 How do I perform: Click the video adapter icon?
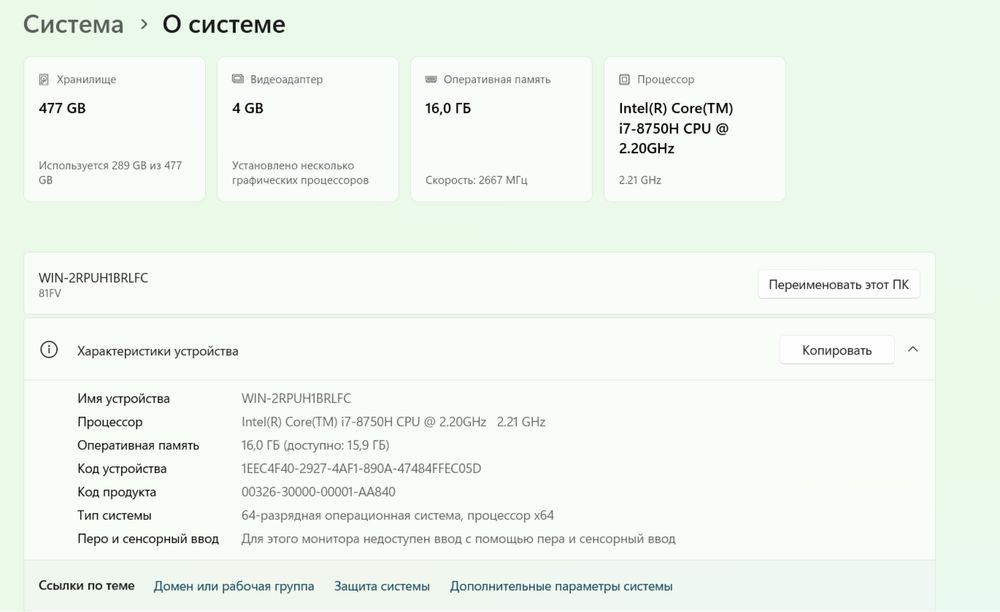pos(238,79)
